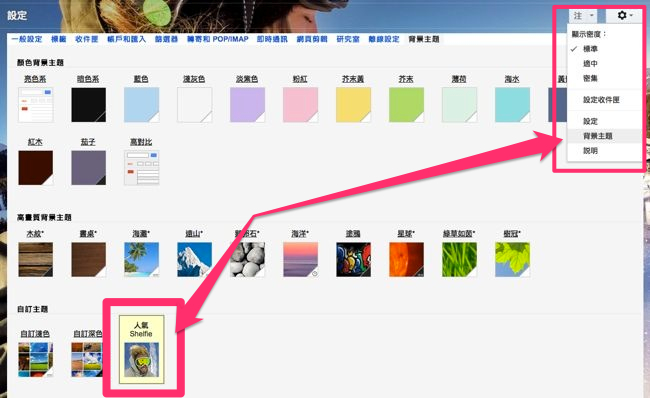
Task: Pick the 淺灰色 light gray swatch
Action: tap(194, 104)
